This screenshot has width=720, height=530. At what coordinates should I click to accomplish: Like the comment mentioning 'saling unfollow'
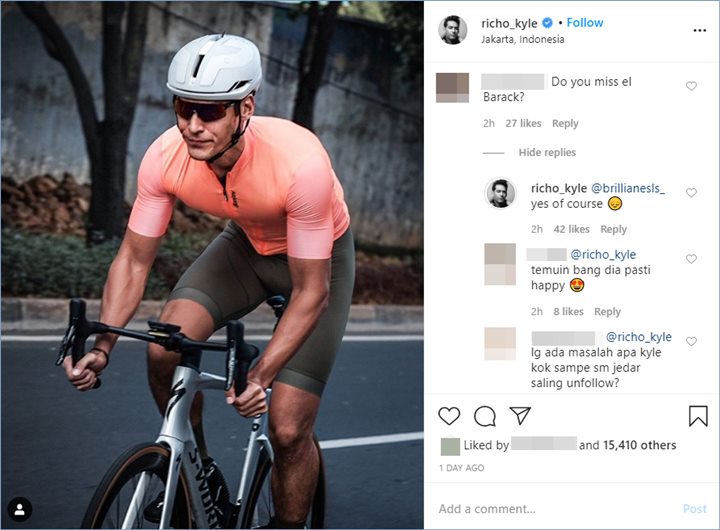691,343
